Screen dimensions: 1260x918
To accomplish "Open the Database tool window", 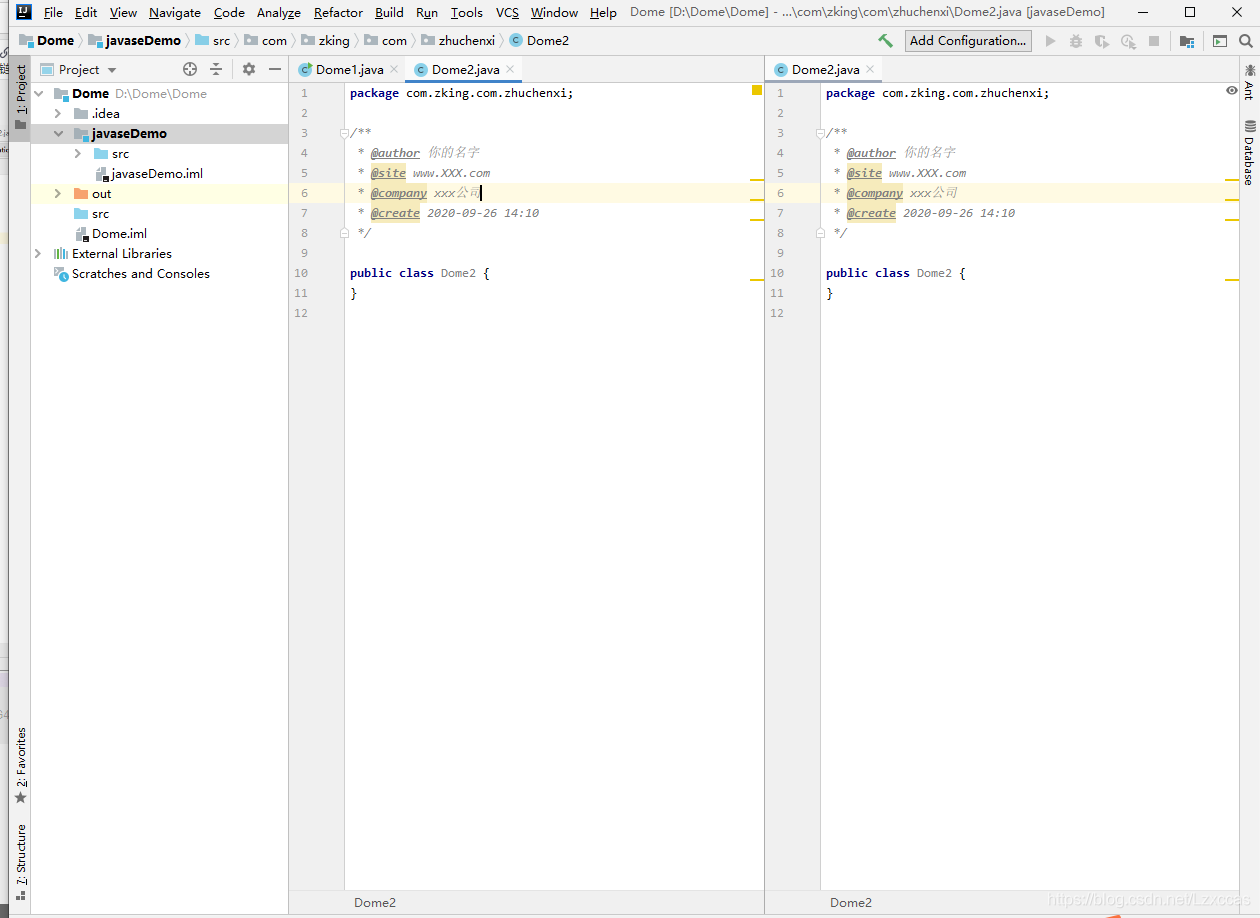I will [x=1249, y=152].
